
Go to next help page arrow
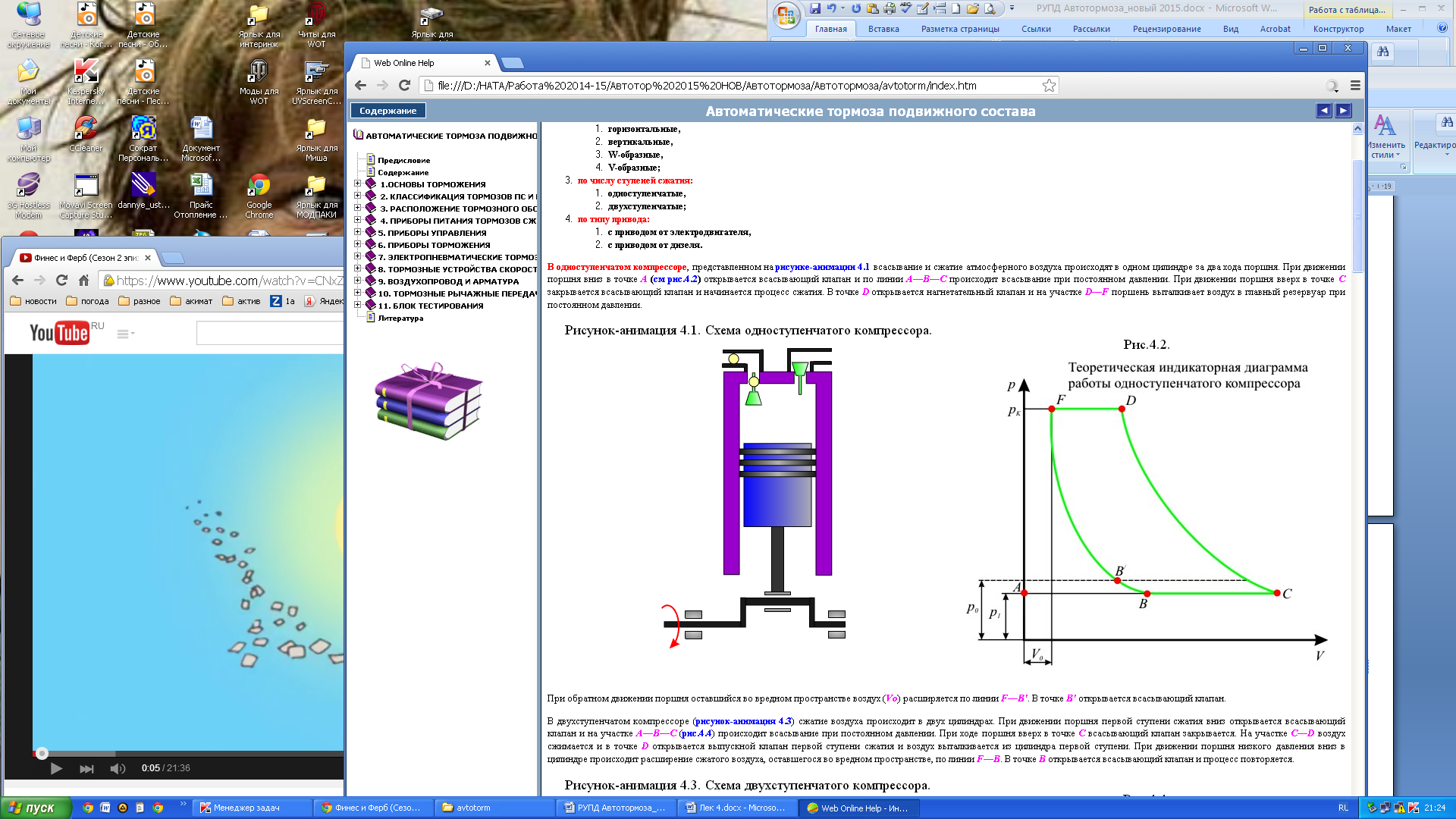point(1343,111)
